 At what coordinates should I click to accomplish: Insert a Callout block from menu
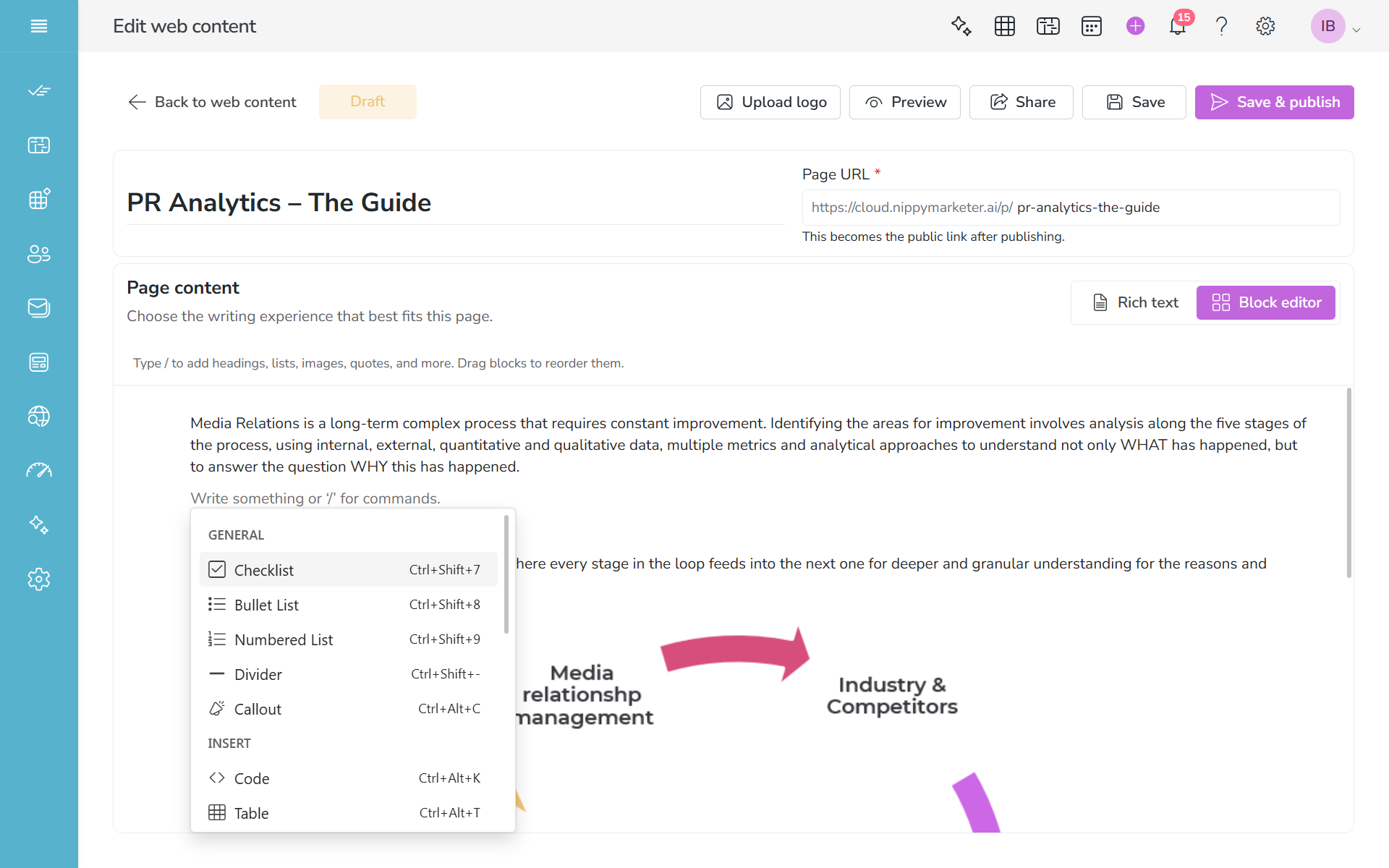[349, 709]
